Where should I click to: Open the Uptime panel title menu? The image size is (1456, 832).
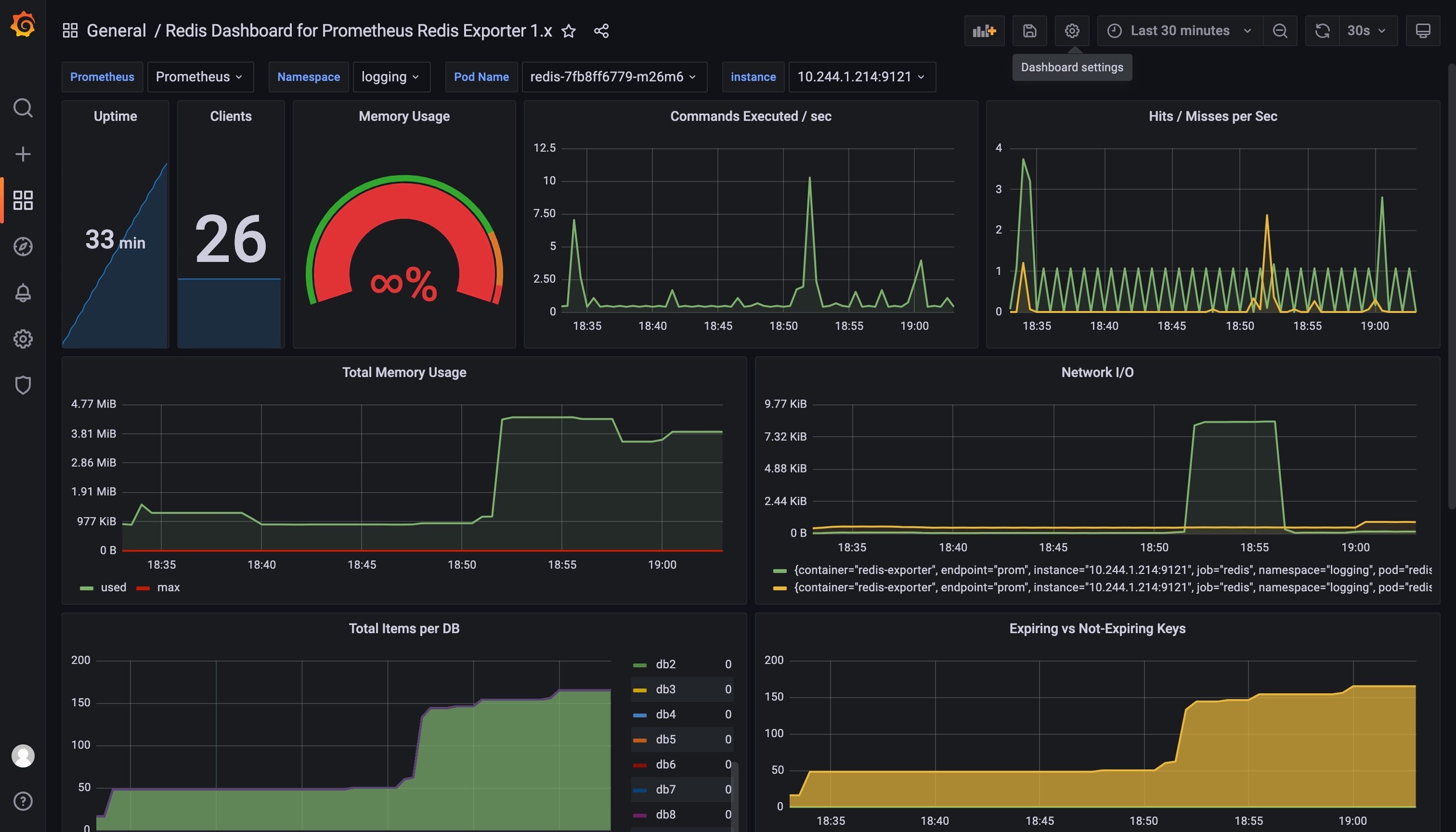[116, 116]
